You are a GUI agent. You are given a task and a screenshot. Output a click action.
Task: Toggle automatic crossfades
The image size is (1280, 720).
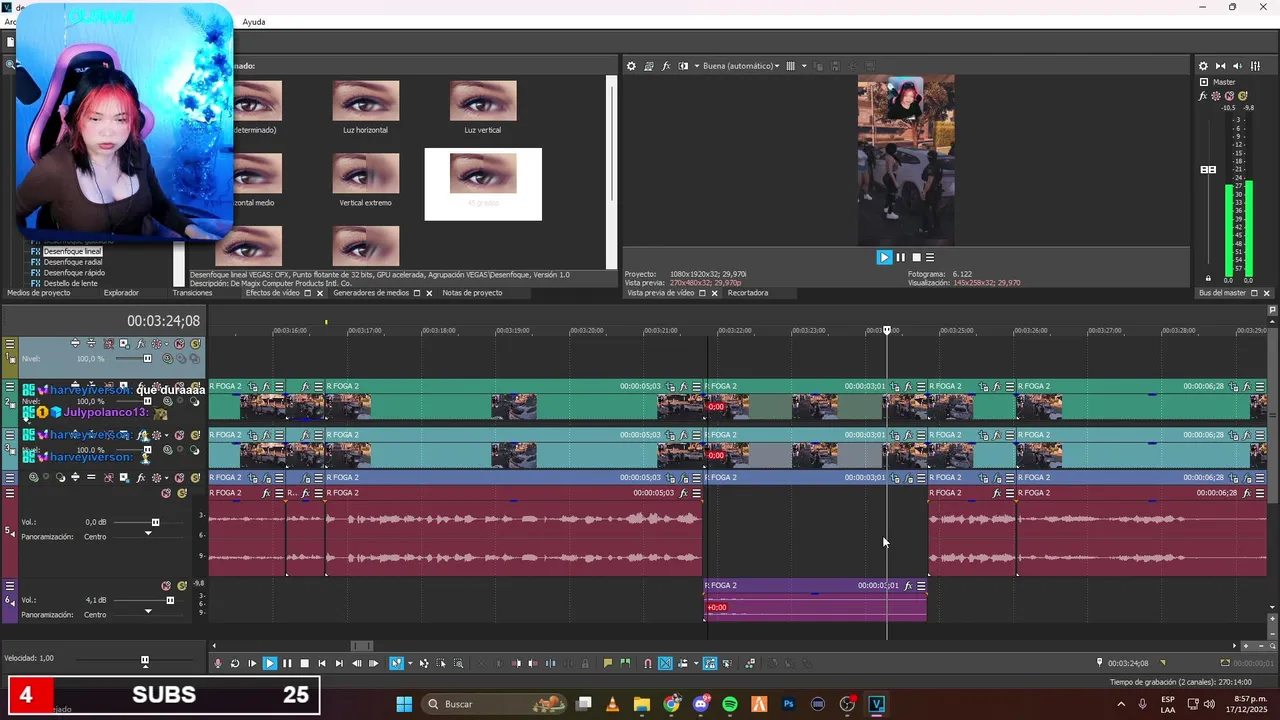click(x=665, y=663)
